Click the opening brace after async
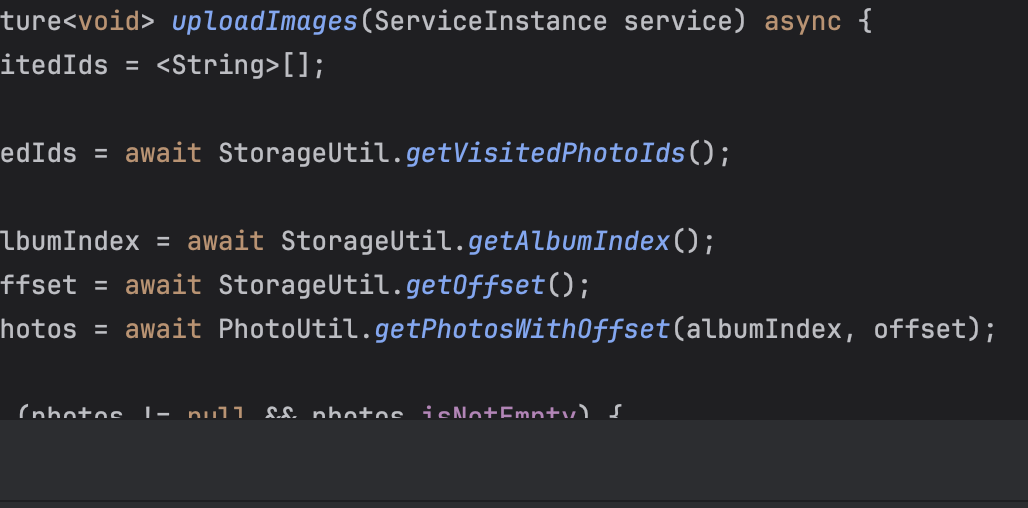 point(865,21)
